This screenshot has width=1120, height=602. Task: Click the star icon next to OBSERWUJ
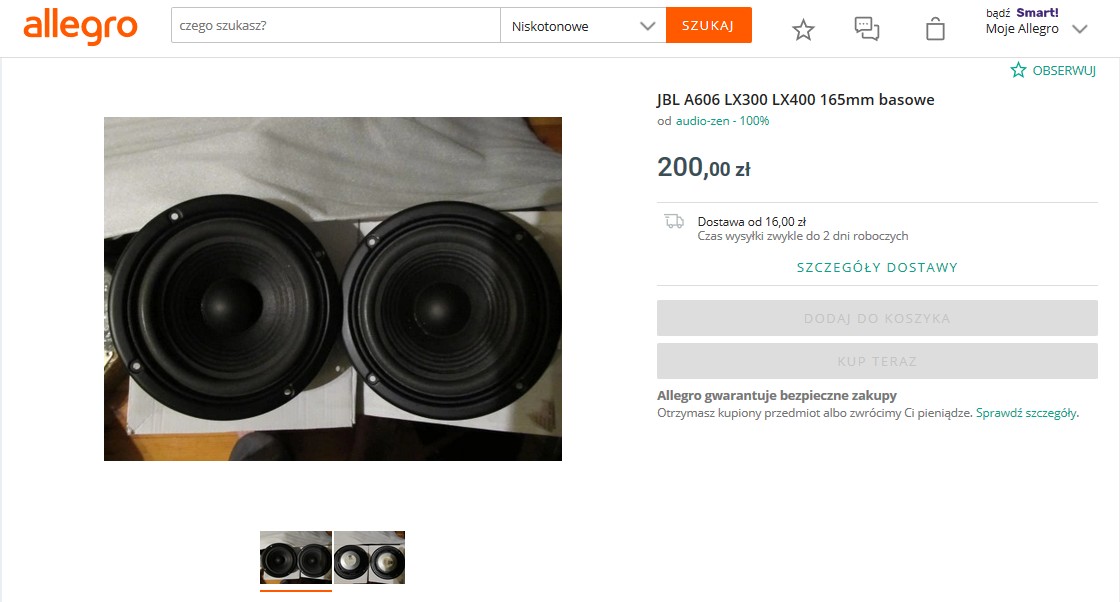(x=1018, y=70)
